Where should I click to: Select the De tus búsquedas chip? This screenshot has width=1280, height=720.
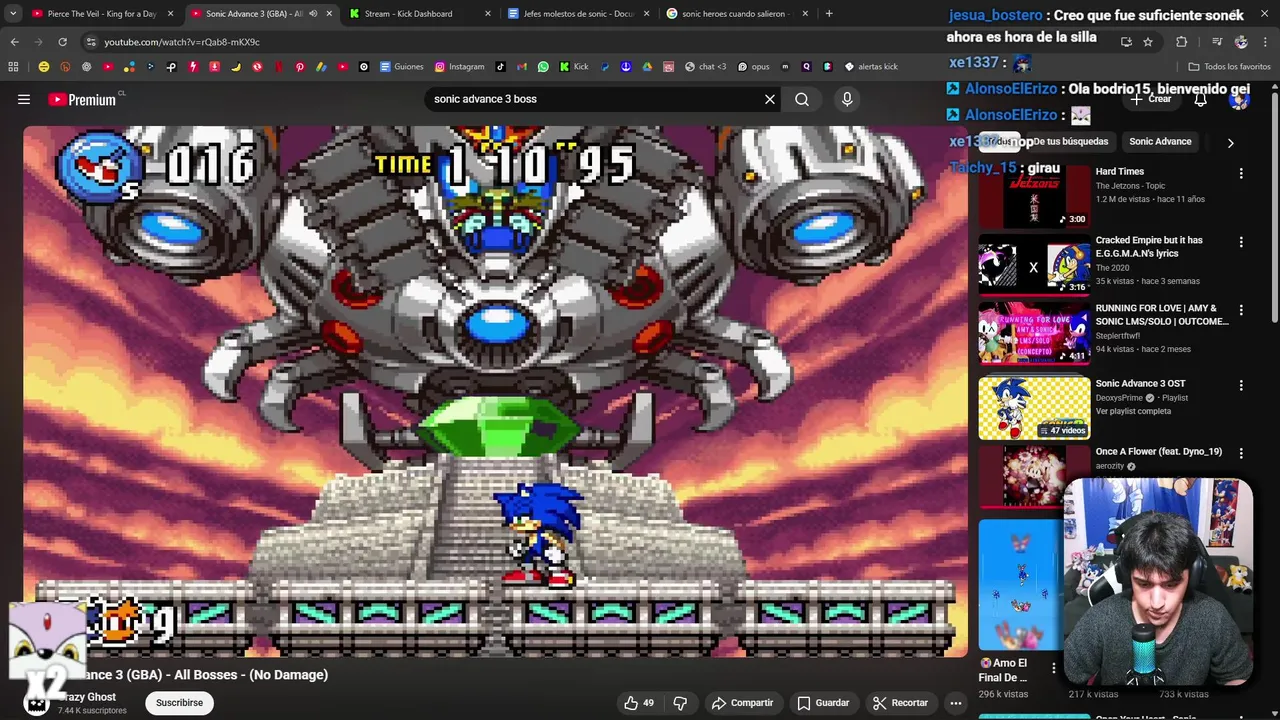tap(1071, 142)
